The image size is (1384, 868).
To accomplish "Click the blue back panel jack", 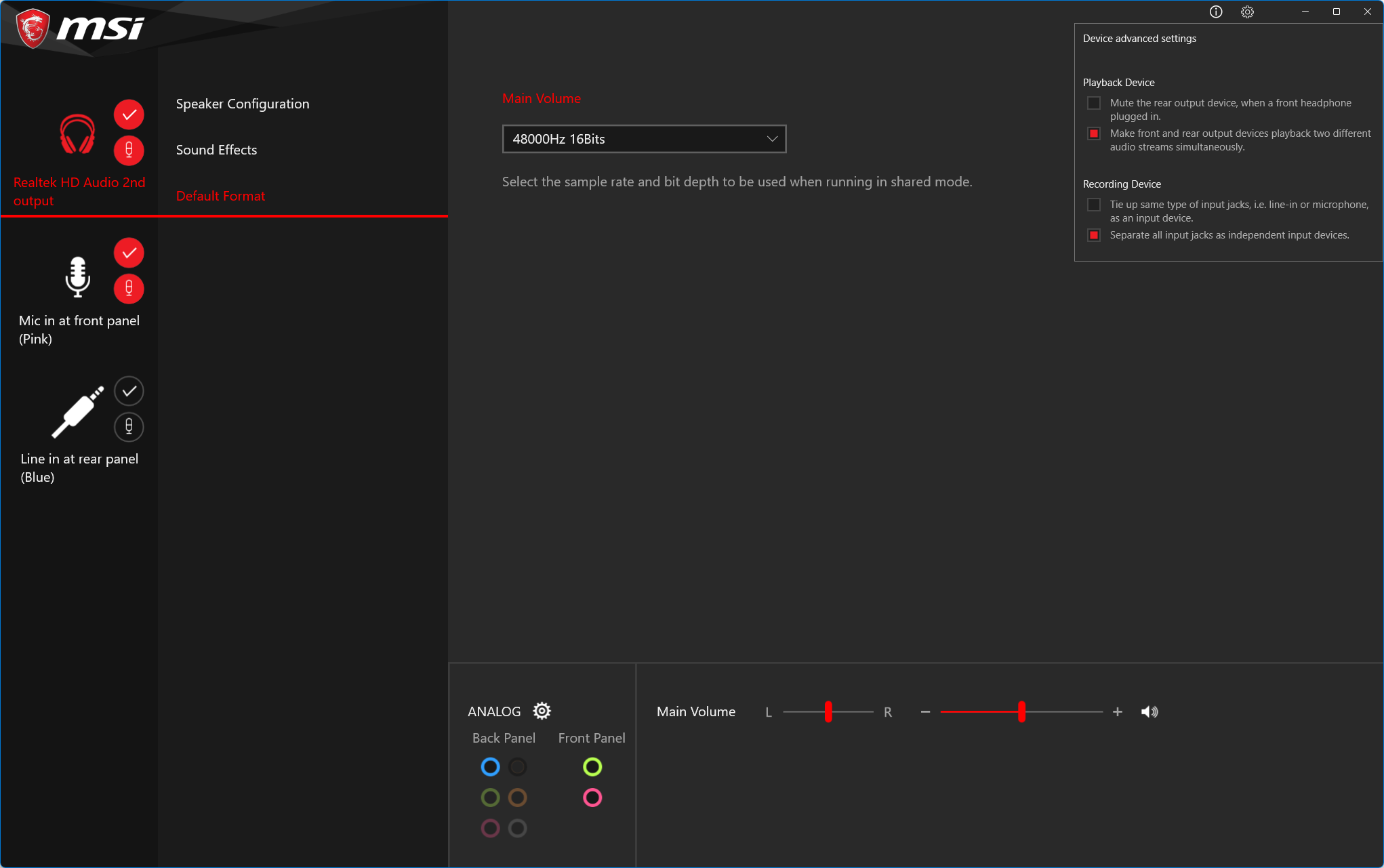I will point(490,767).
